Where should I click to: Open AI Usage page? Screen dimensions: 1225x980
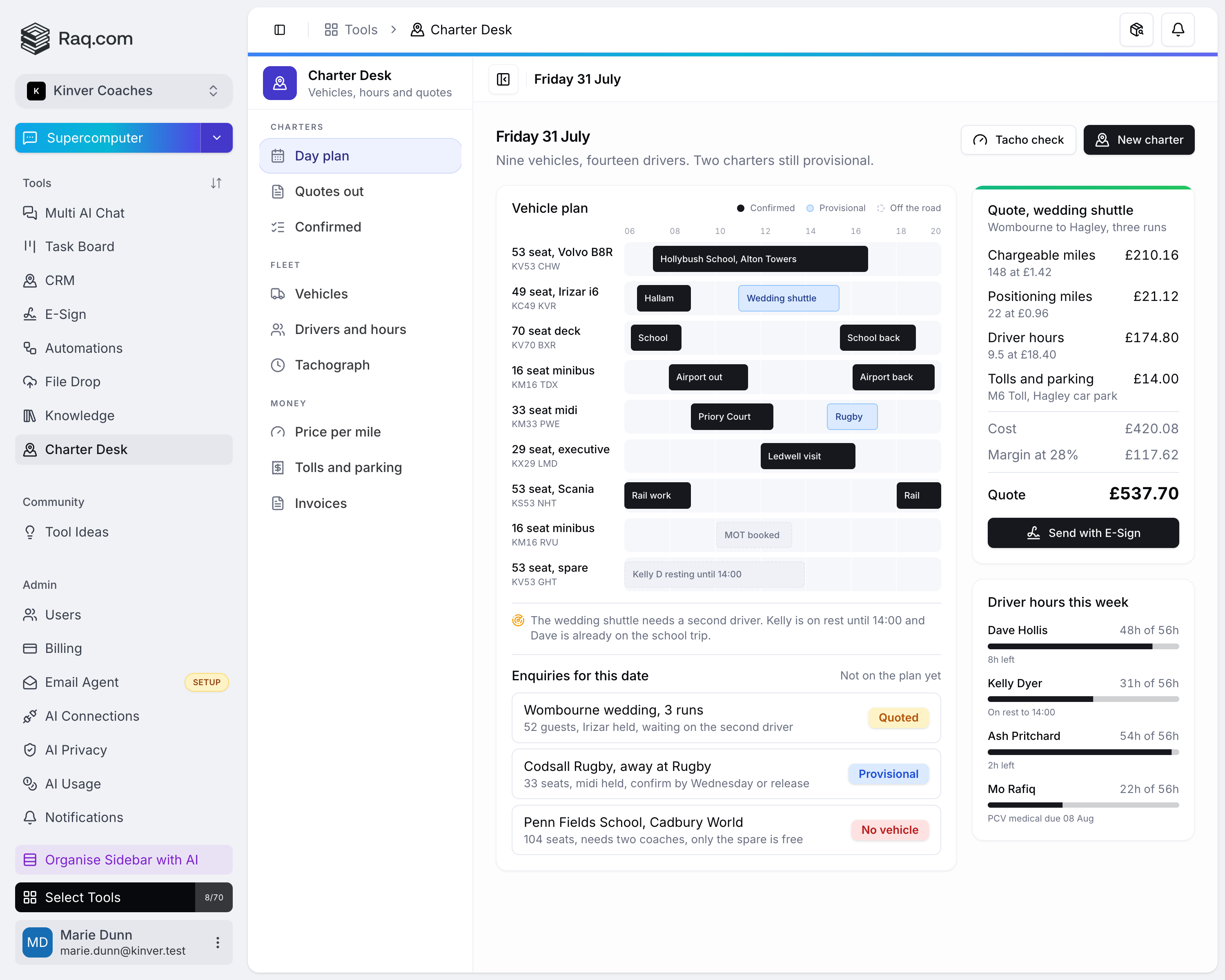tap(123, 784)
